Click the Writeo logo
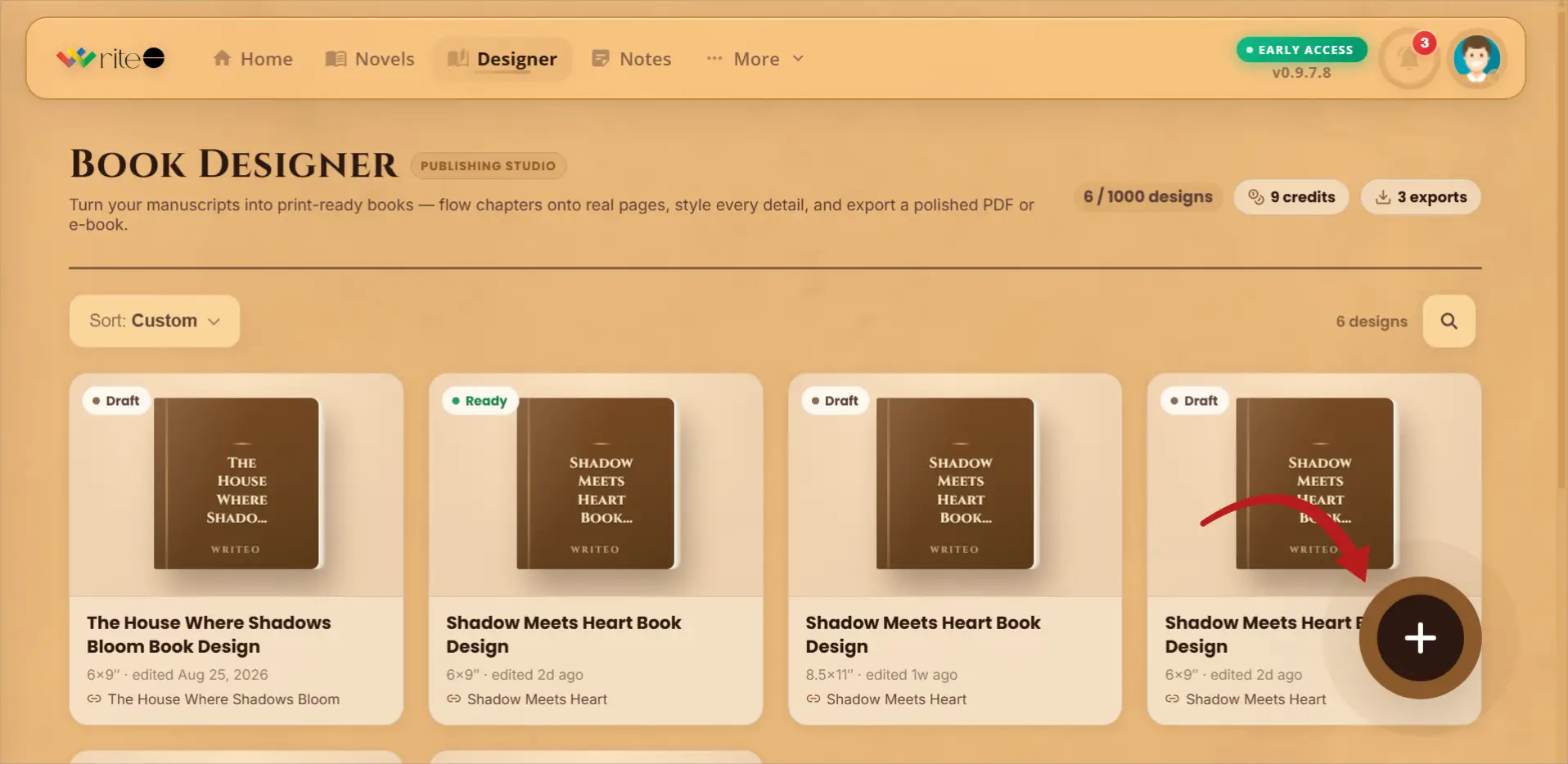 click(110, 58)
